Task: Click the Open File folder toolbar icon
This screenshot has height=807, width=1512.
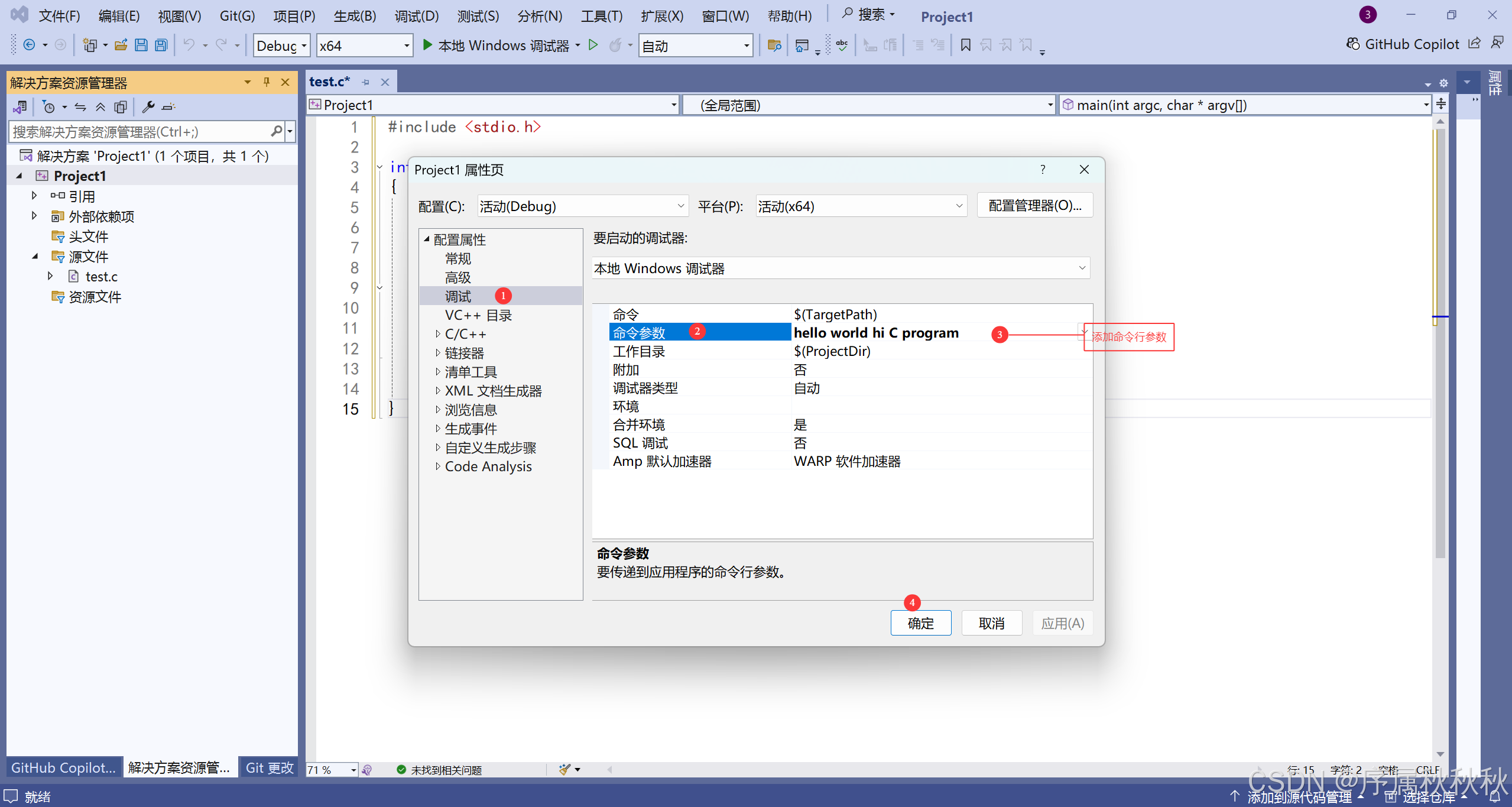Action: (x=121, y=46)
